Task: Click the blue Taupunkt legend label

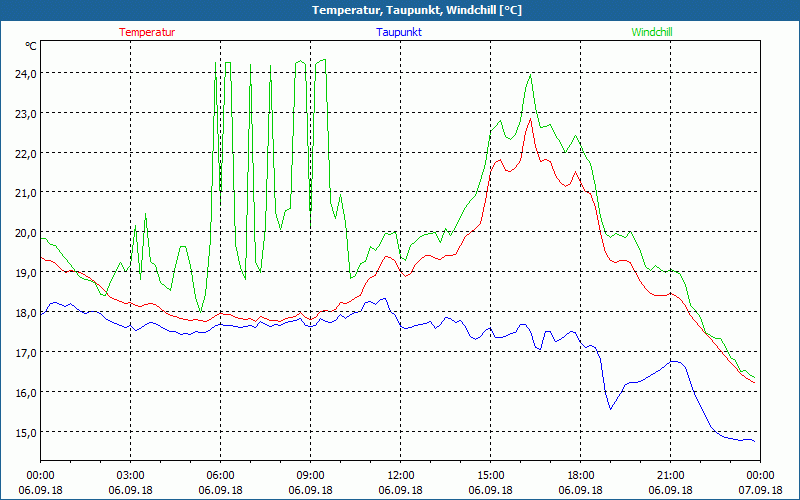Action: 399,32
